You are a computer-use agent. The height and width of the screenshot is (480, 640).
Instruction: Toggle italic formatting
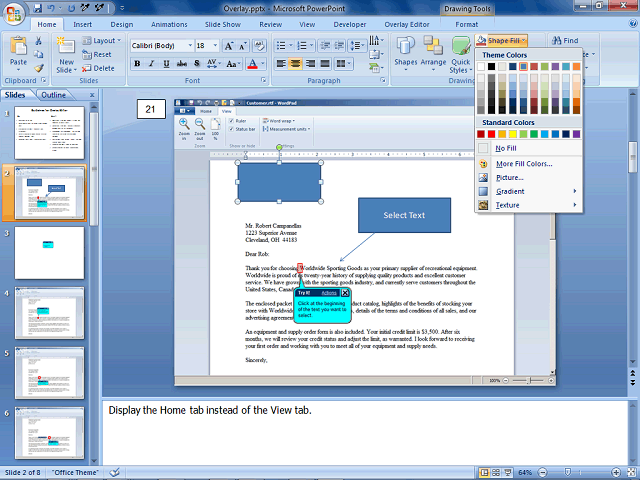pyautogui.click(x=152, y=64)
